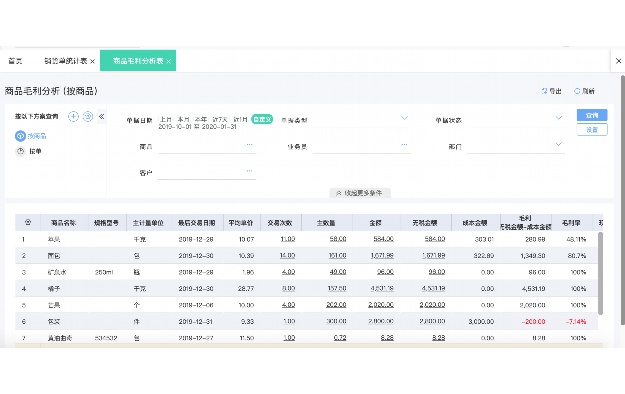Choose the 自定义 custom date range

pos(262,119)
